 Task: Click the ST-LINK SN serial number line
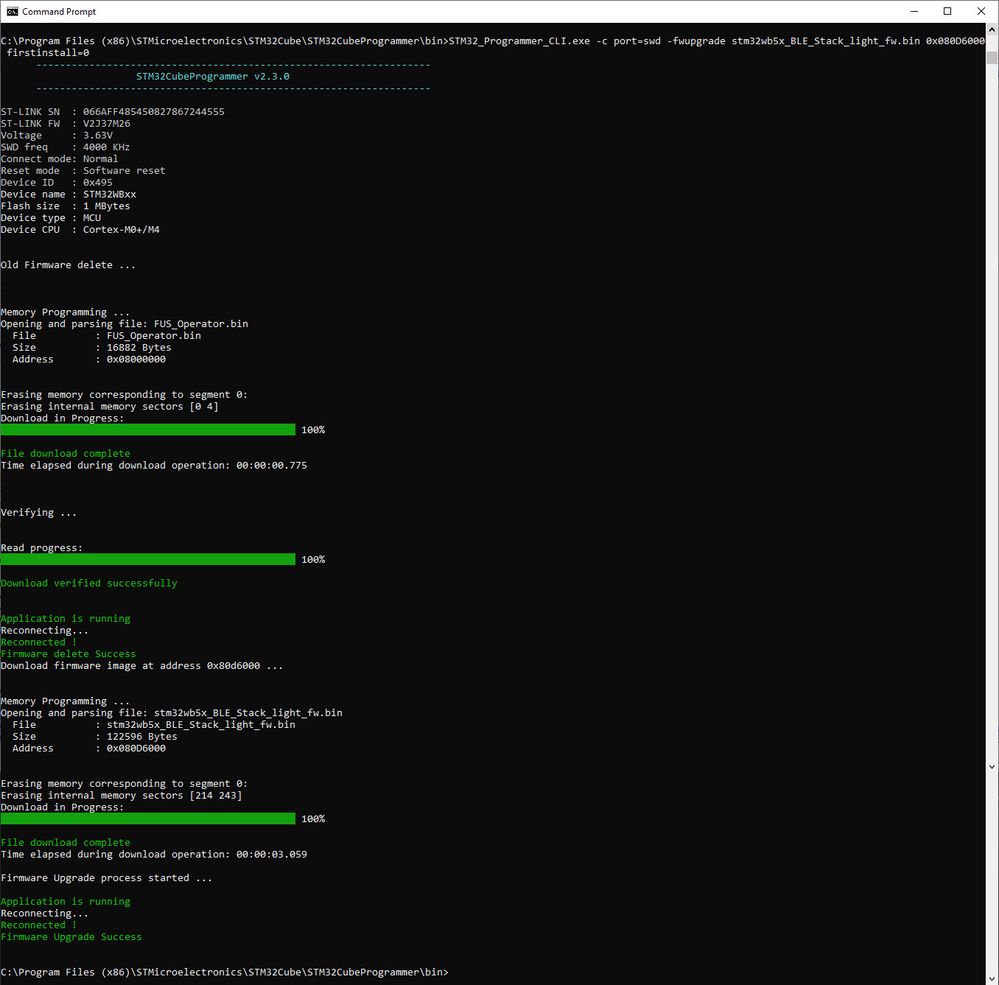[113, 111]
